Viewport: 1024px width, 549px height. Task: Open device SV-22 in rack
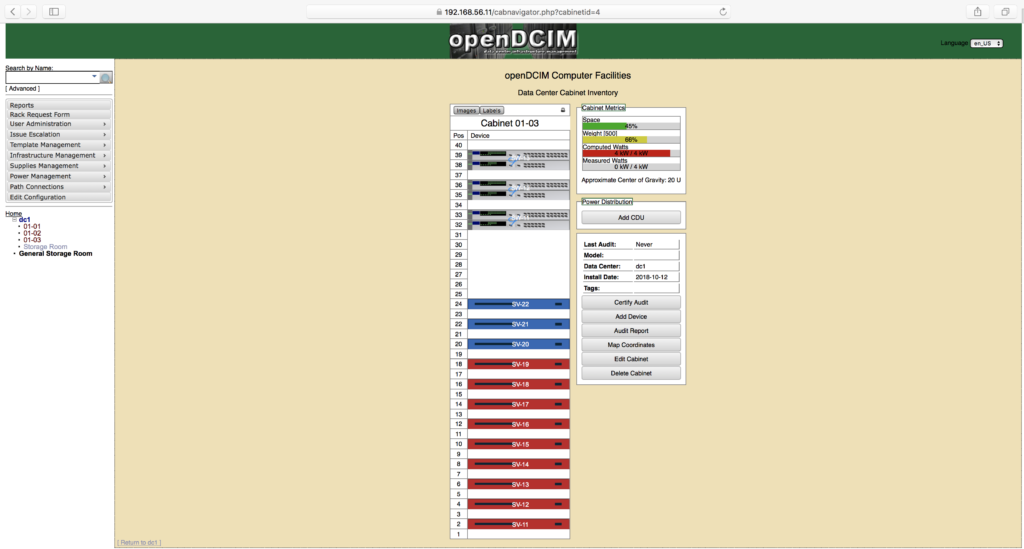pos(519,304)
